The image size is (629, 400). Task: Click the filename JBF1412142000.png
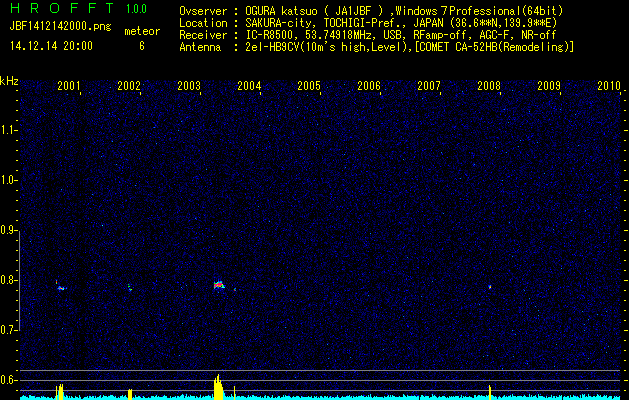pyautogui.click(x=61, y=26)
